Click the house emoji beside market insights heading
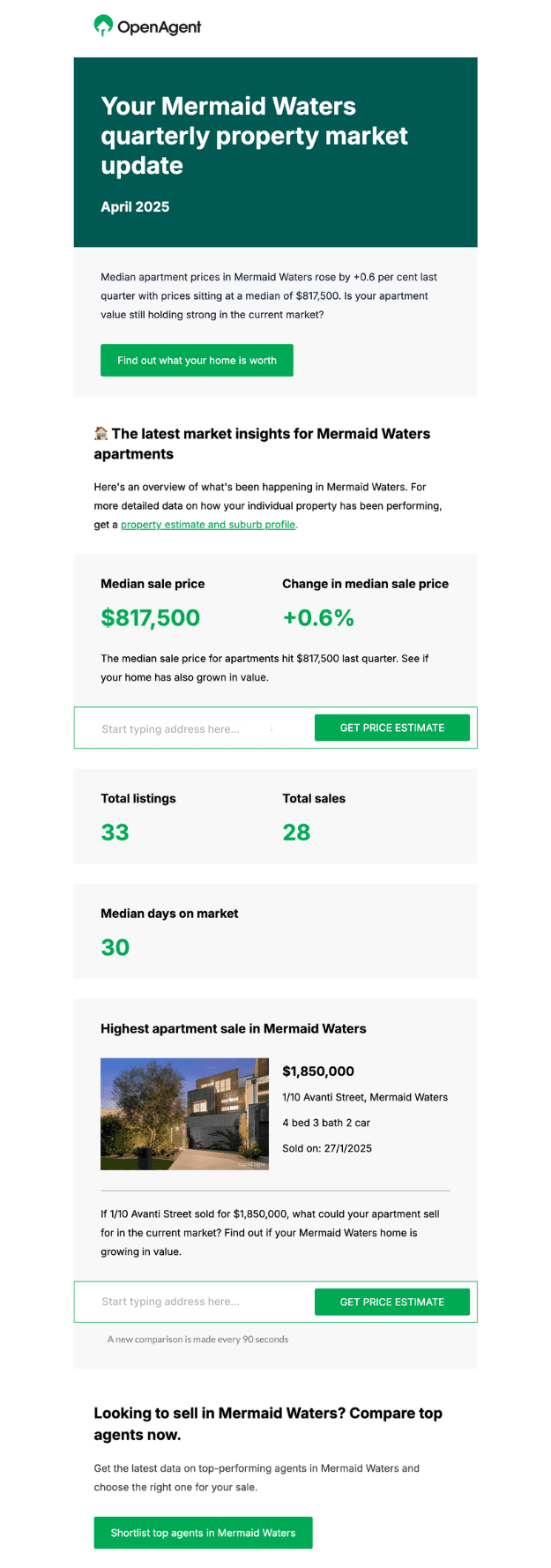The height and width of the screenshot is (1568, 551). 101,433
